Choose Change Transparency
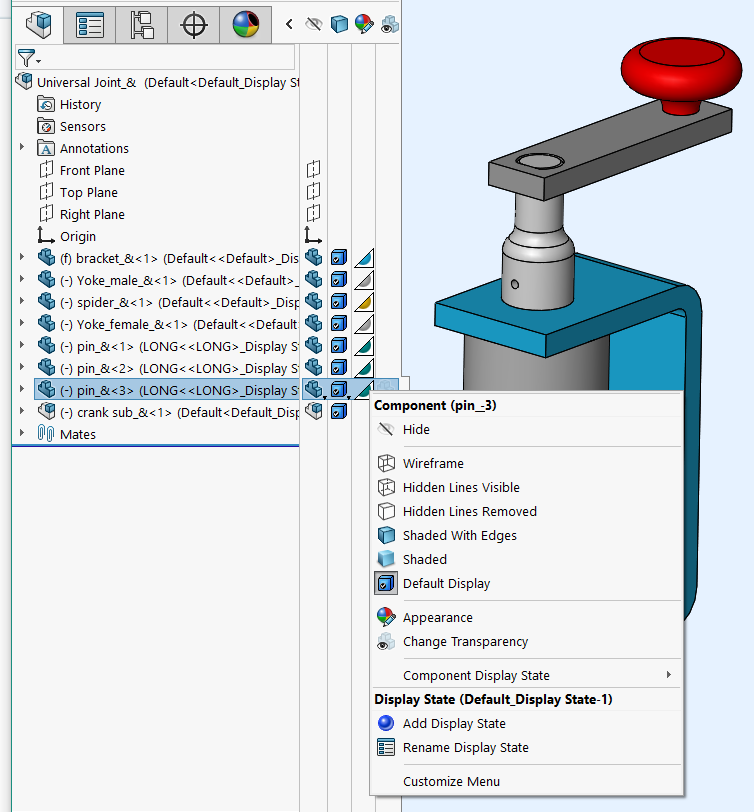 point(527,641)
